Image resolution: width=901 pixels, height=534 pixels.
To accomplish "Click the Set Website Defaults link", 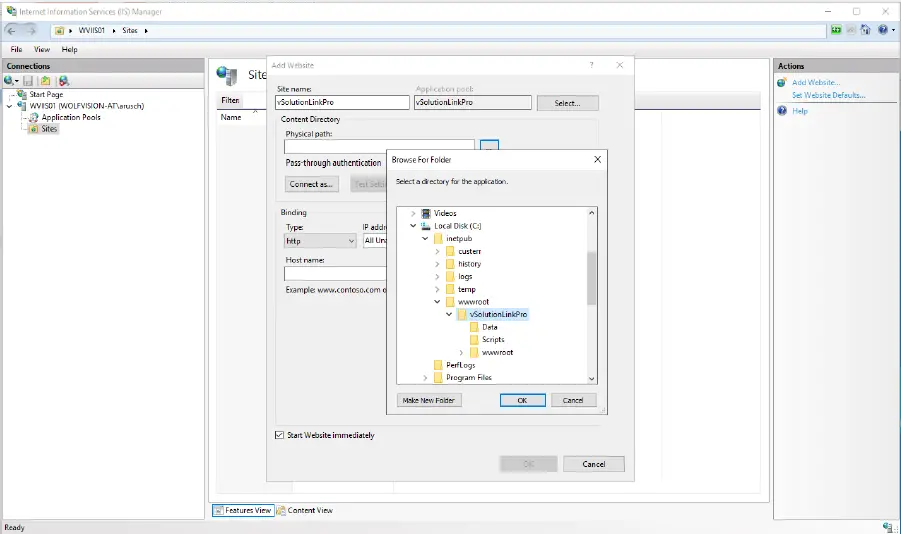I will [x=828, y=95].
